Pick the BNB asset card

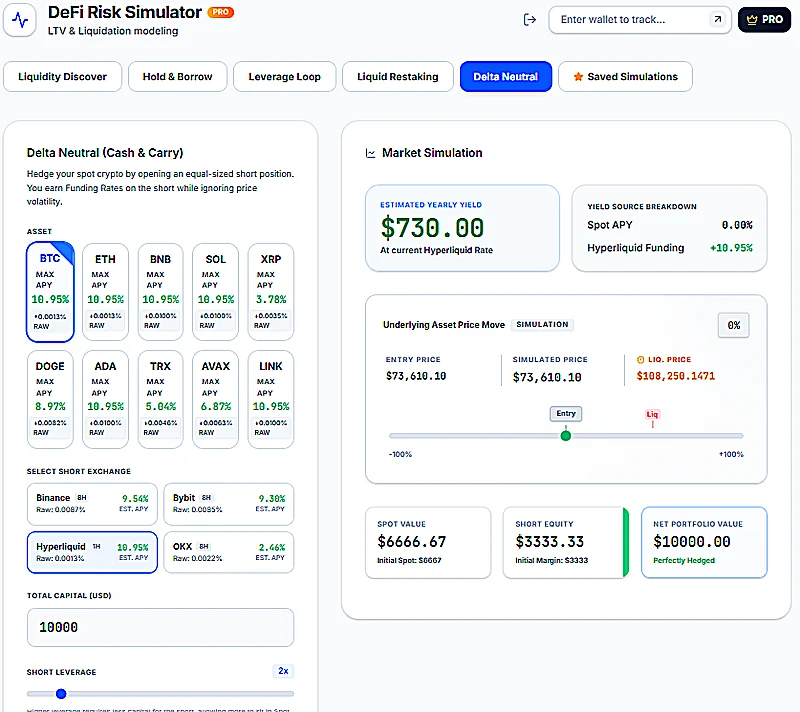(x=160, y=292)
